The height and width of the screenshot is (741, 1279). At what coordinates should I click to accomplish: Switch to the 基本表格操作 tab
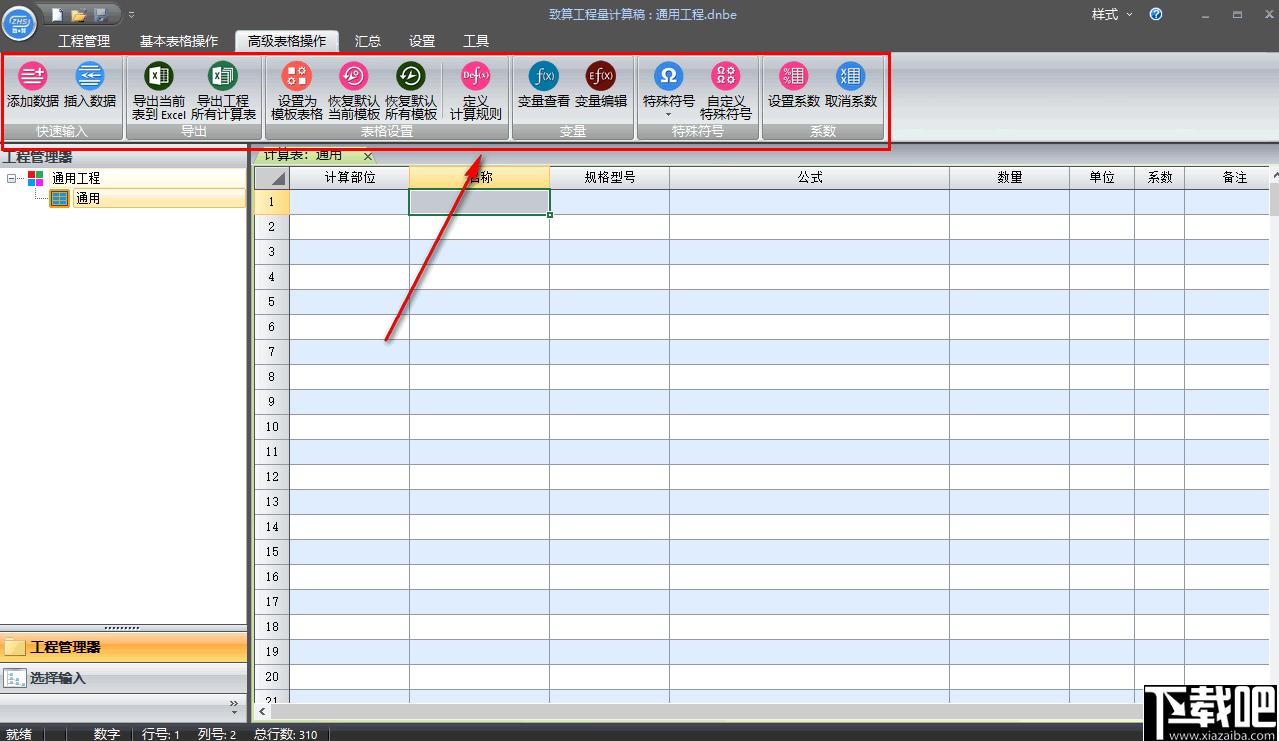pos(179,41)
